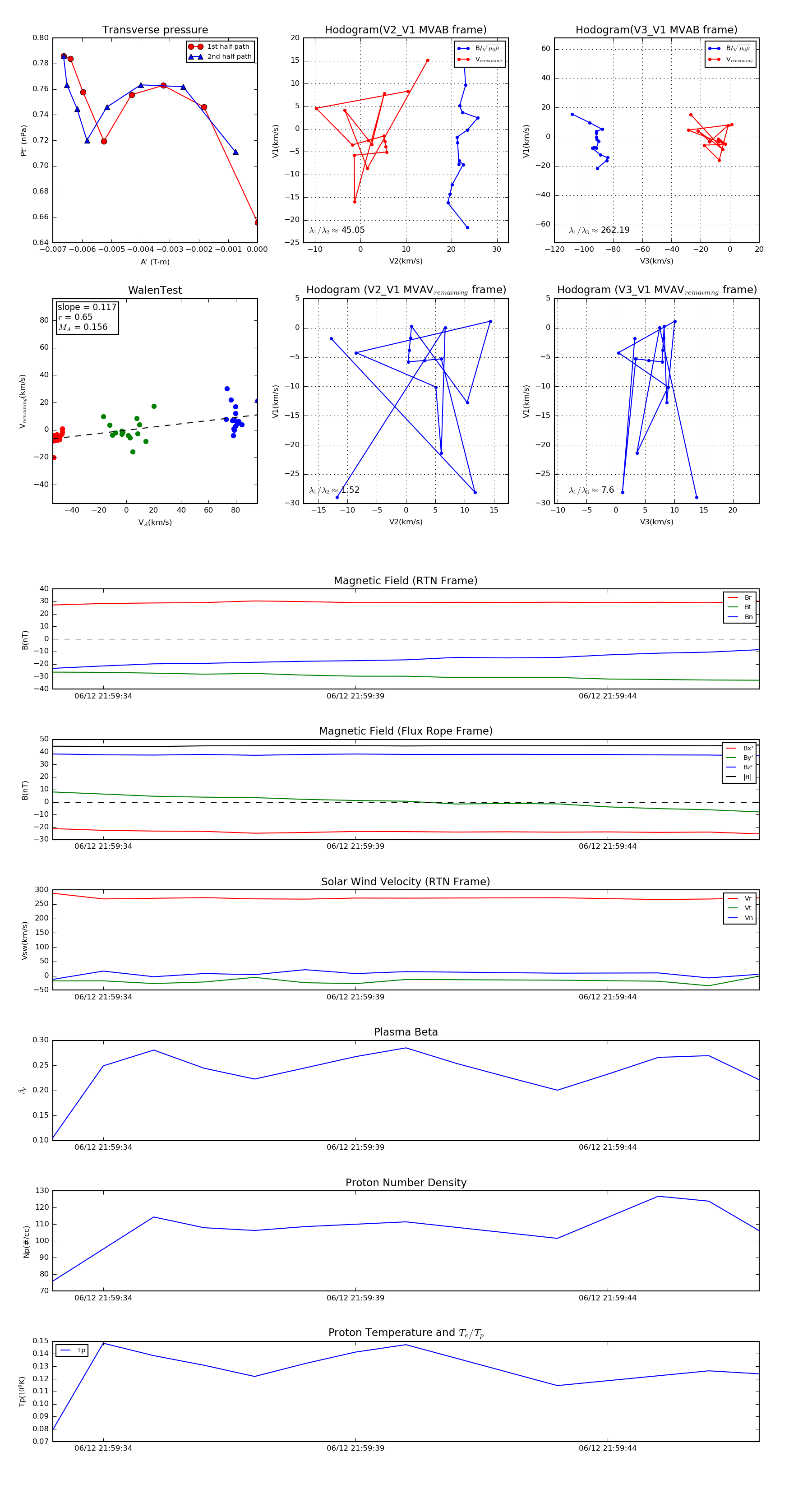Click the eigenvalue ratio text '262.19'
This screenshot has height=1489, width=812.
[615, 230]
